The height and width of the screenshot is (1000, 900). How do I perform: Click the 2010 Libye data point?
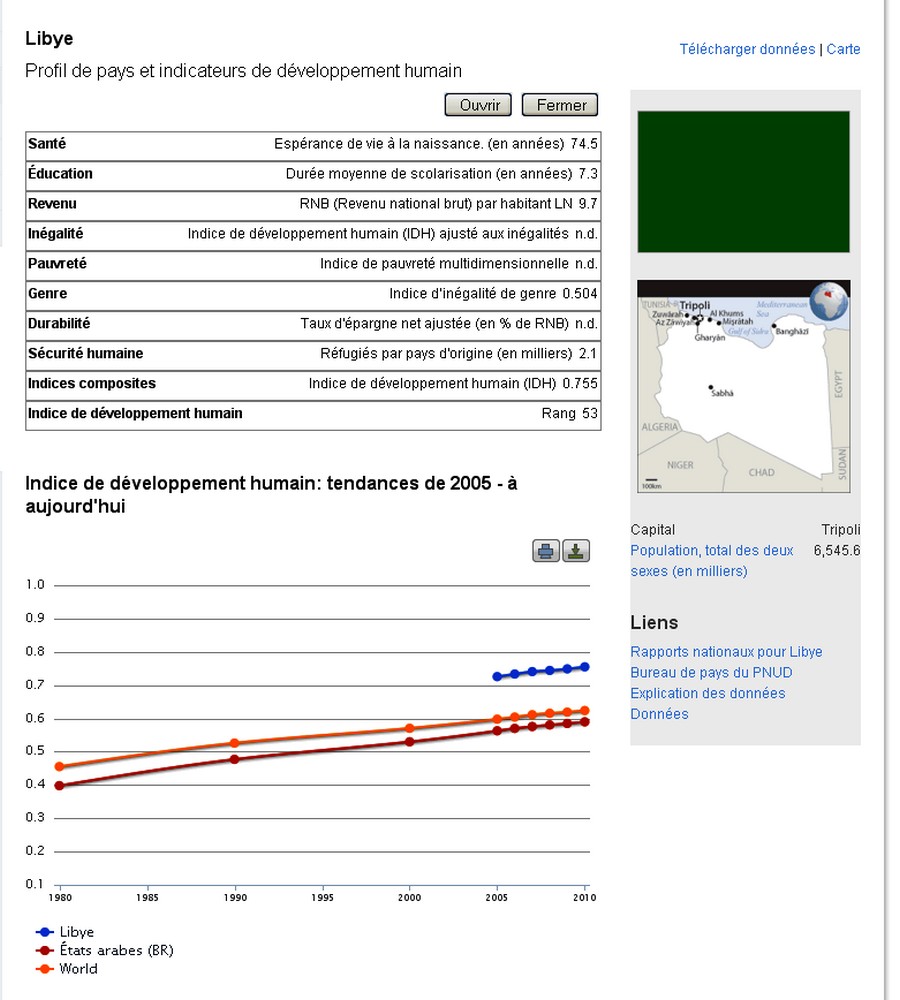point(584,664)
